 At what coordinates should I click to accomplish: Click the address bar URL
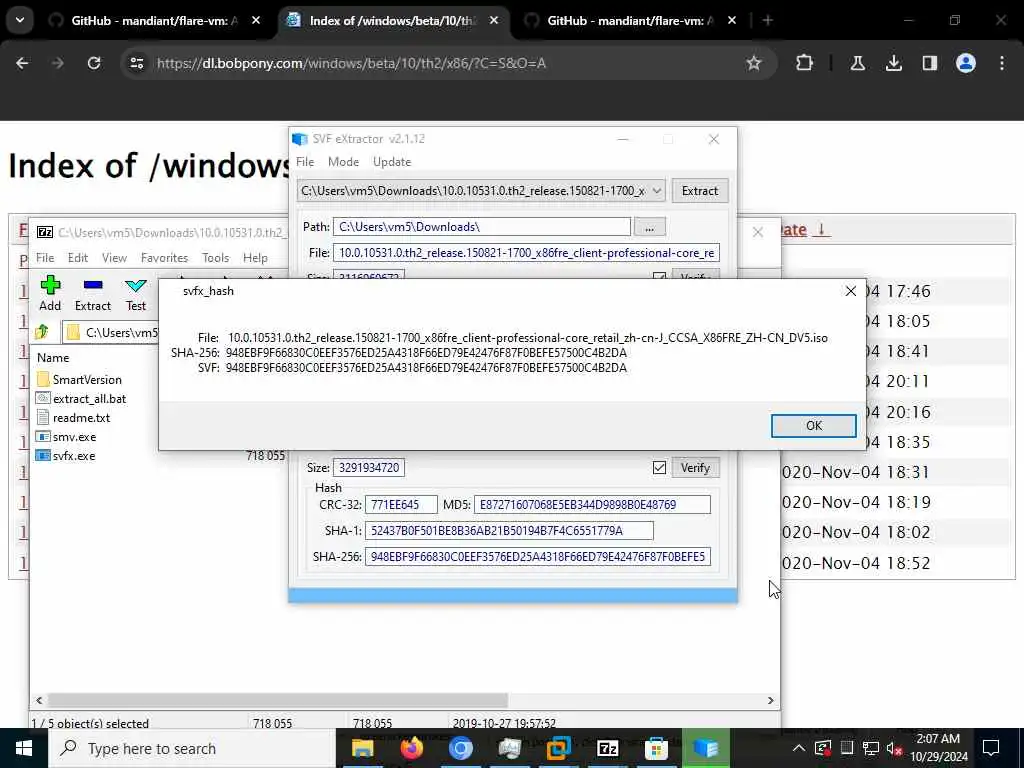click(351, 63)
